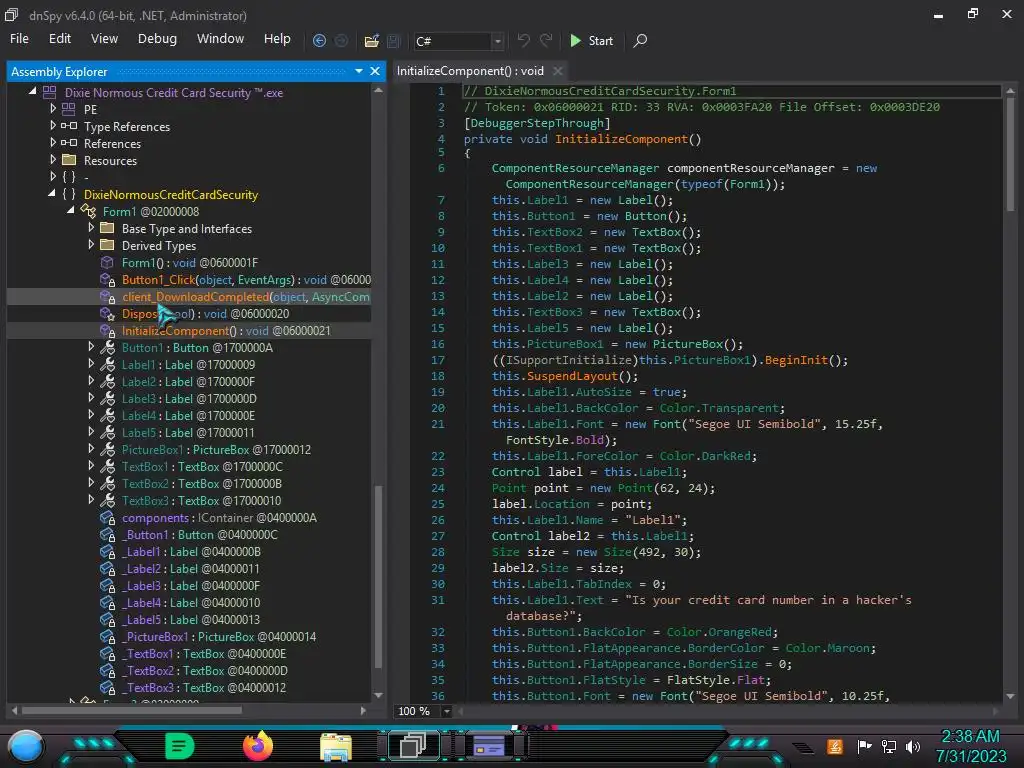Click the Undo toolbar icon
Image resolution: width=1024 pixels, height=768 pixels.
[523, 40]
